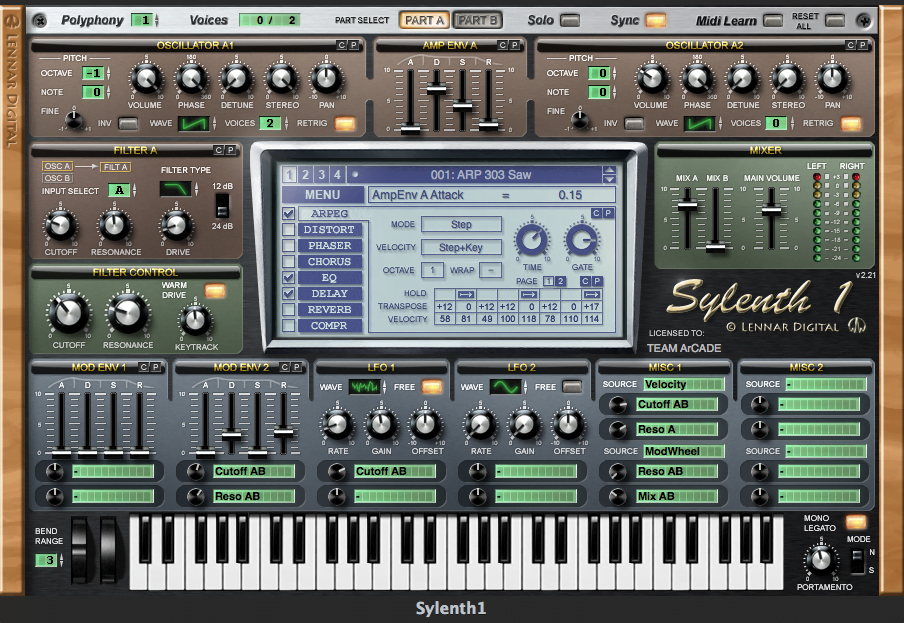Click the arpeggiator Time knob
The width and height of the screenshot is (904, 623).
click(x=532, y=240)
